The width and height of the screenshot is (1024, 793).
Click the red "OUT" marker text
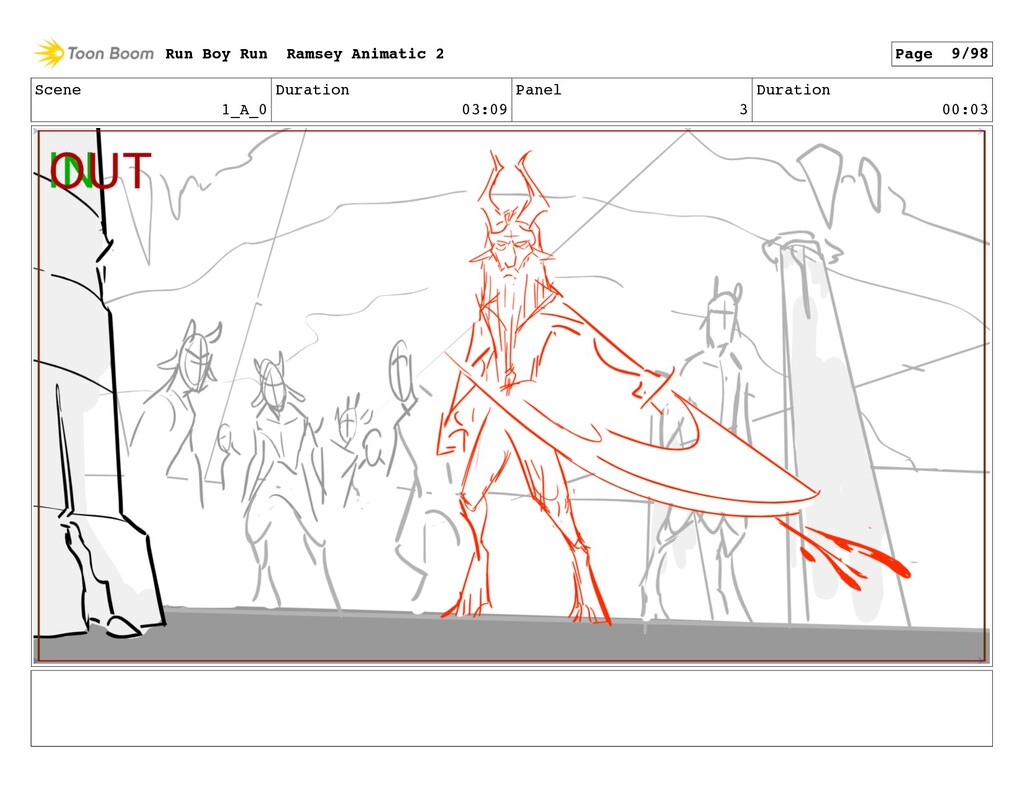coord(101,171)
